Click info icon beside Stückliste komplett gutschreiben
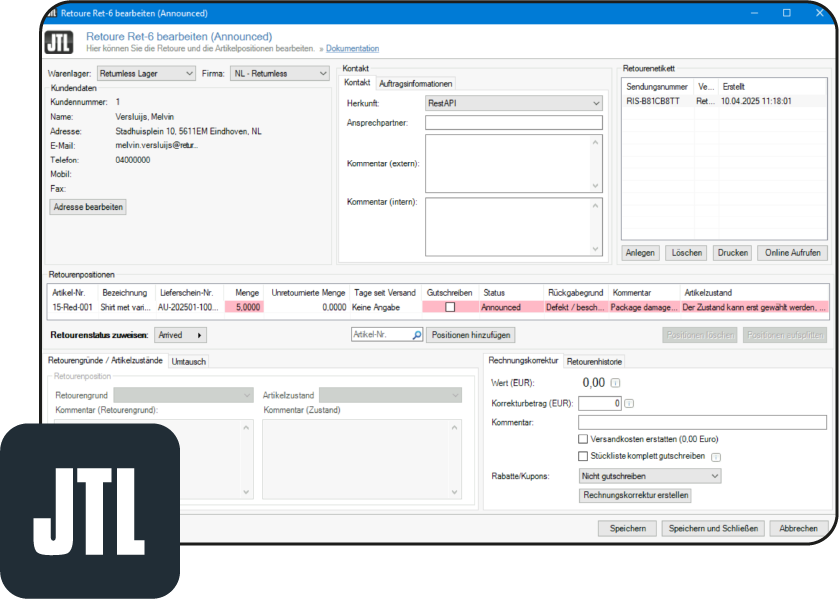The image size is (839, 599). 716,457
